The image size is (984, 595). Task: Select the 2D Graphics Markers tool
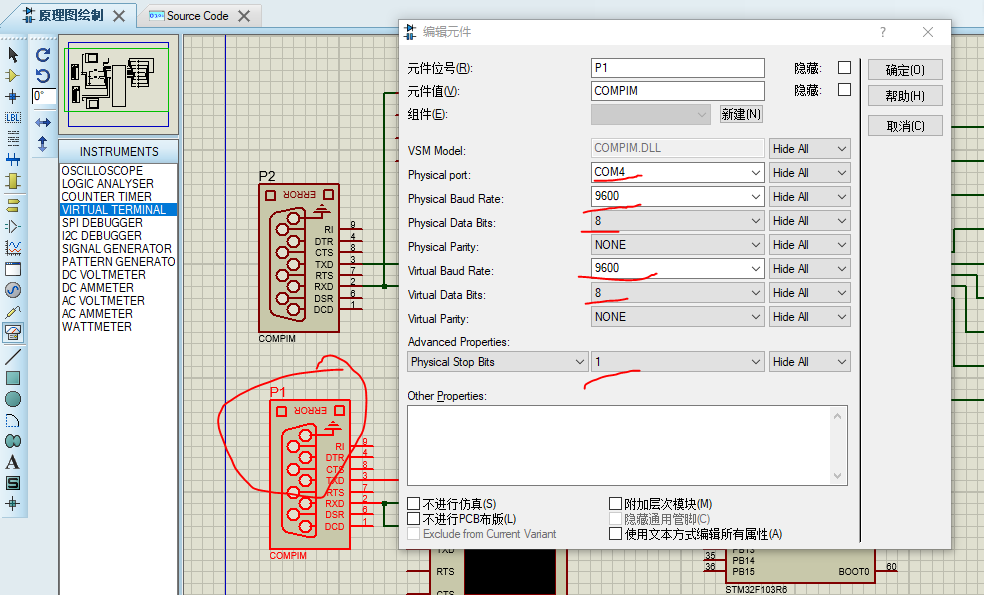point(13,503)
